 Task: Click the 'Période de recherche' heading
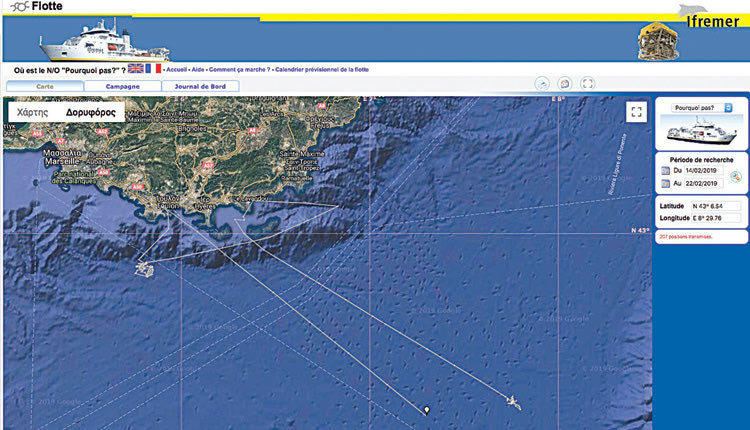[701, 160]
